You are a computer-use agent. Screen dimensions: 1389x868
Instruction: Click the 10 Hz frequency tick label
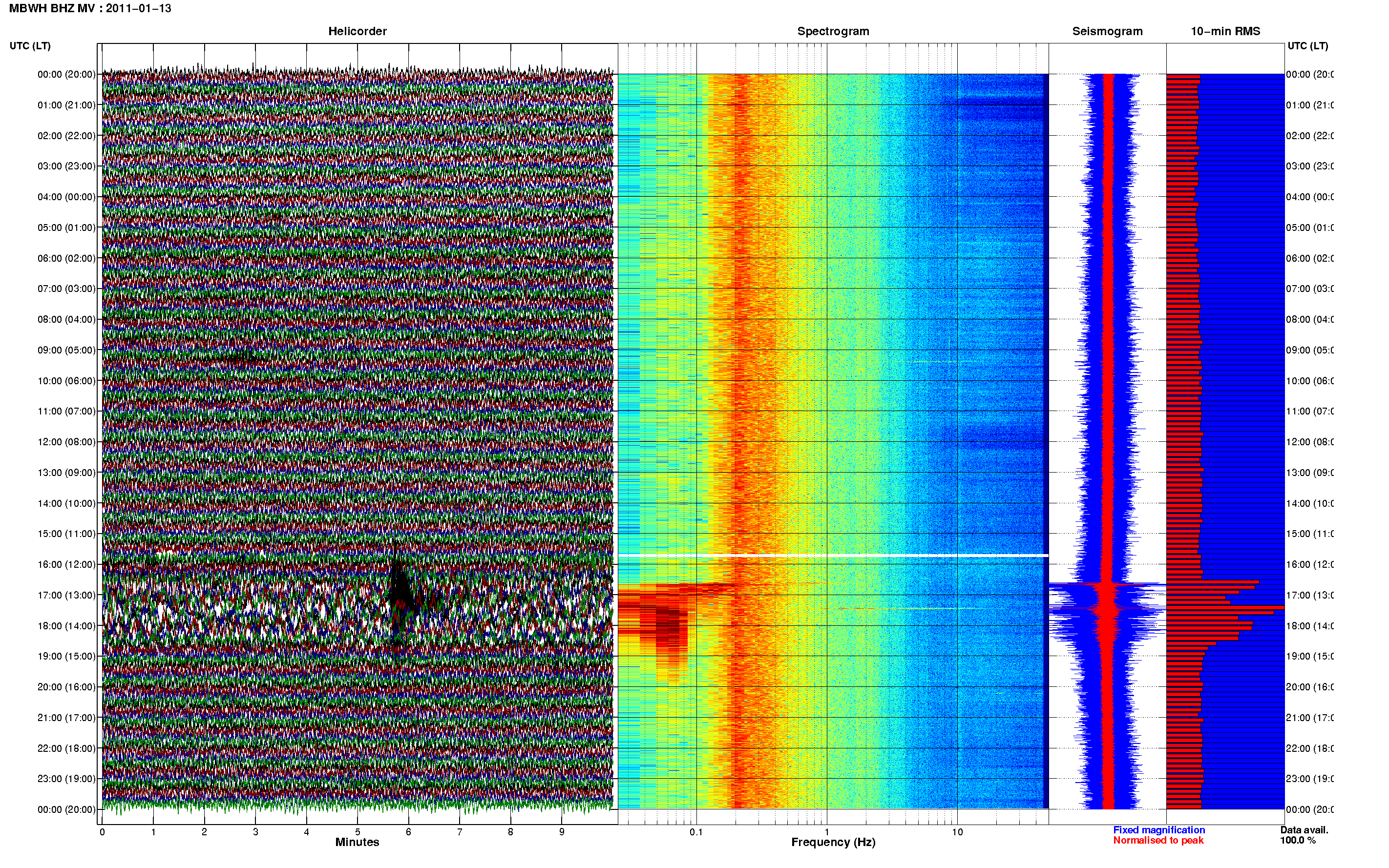(x=957, y=832)
